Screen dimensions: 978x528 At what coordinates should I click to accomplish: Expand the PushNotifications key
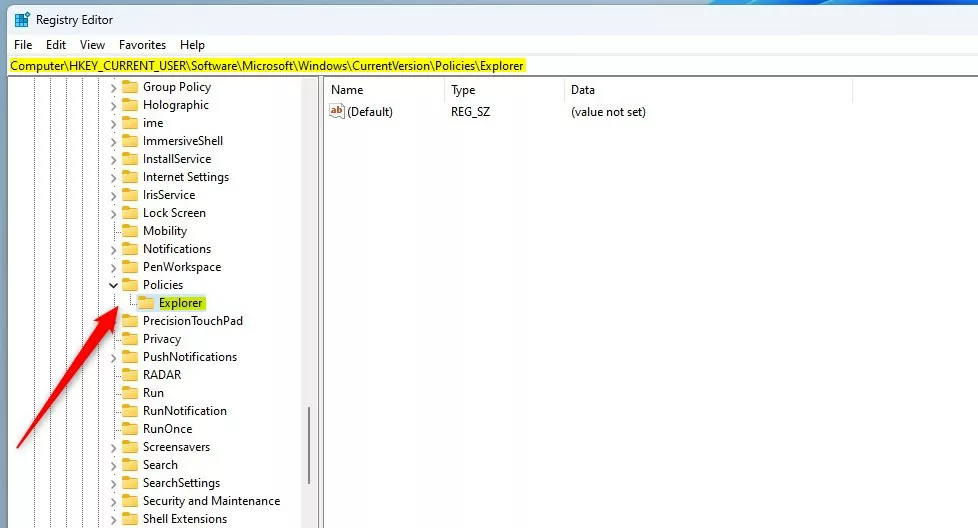click(113, 358)
